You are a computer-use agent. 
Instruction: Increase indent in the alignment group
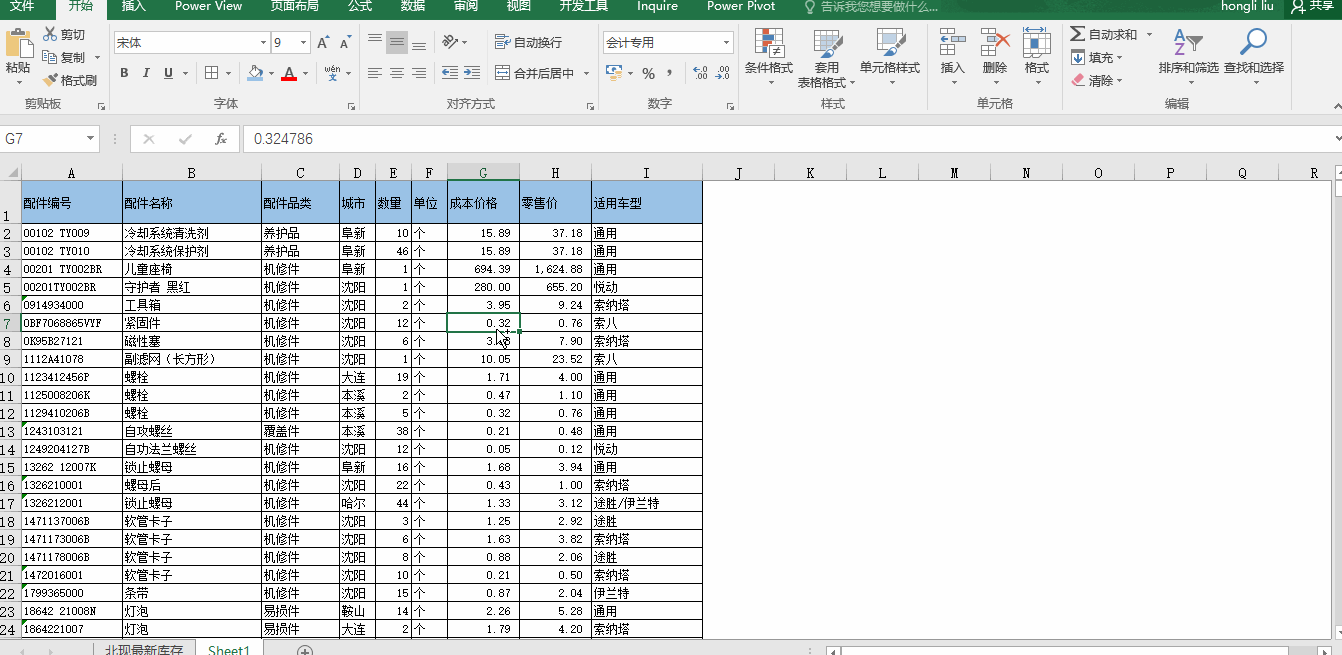click(x=472, y=73)
